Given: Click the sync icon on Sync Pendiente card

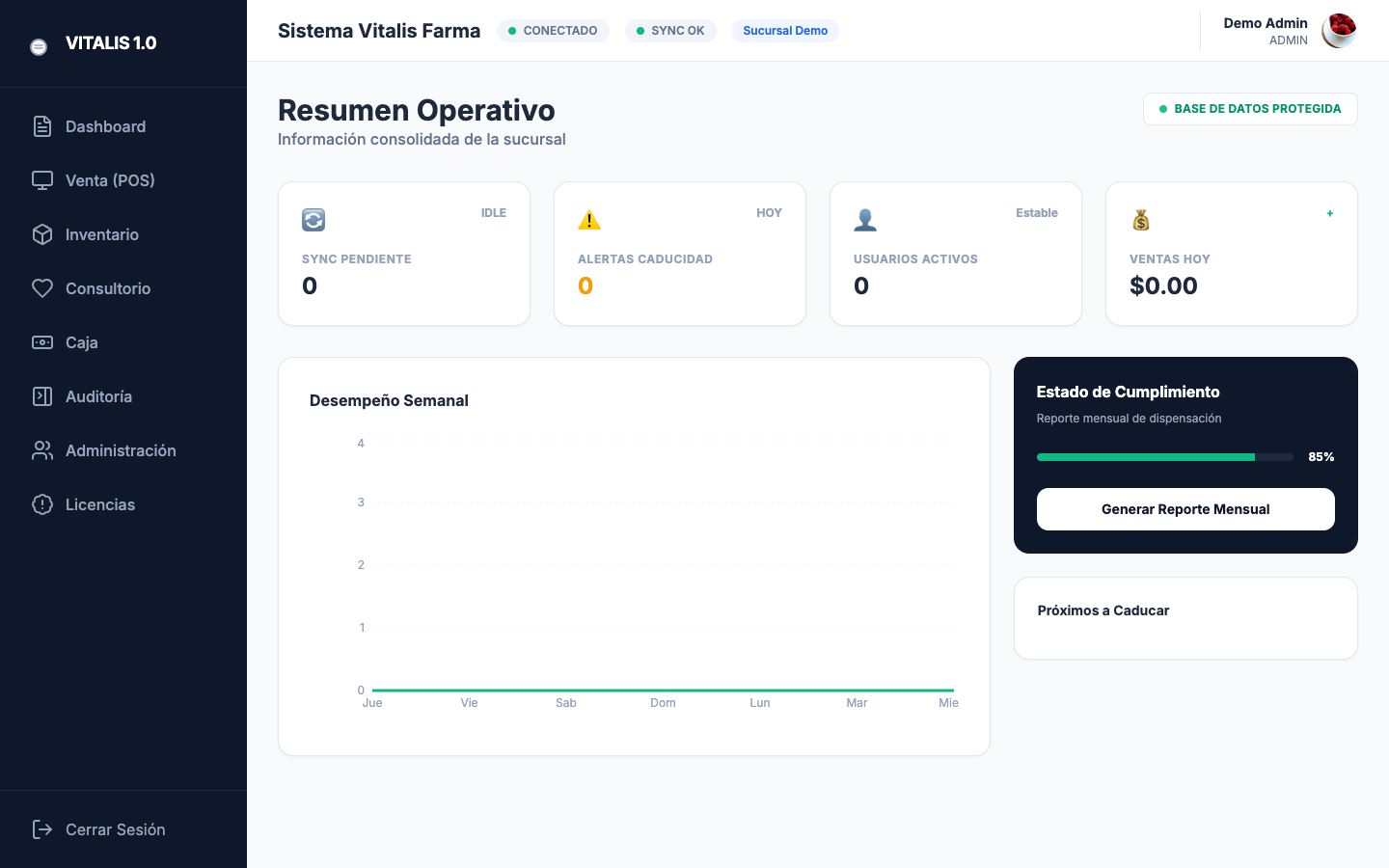Looking at the screenshot, I should [x=313, y=220].
